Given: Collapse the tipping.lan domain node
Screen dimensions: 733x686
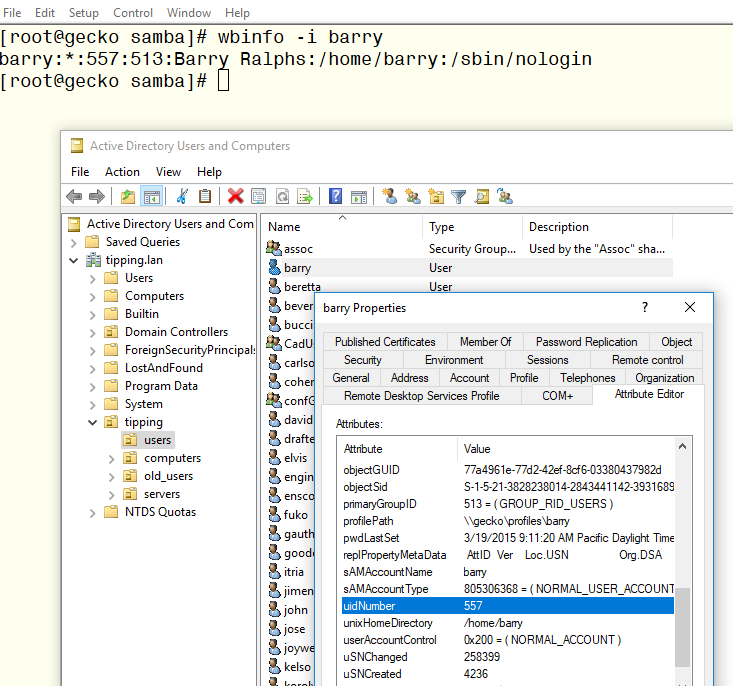Looking at the screenshot, I should 73,260.
